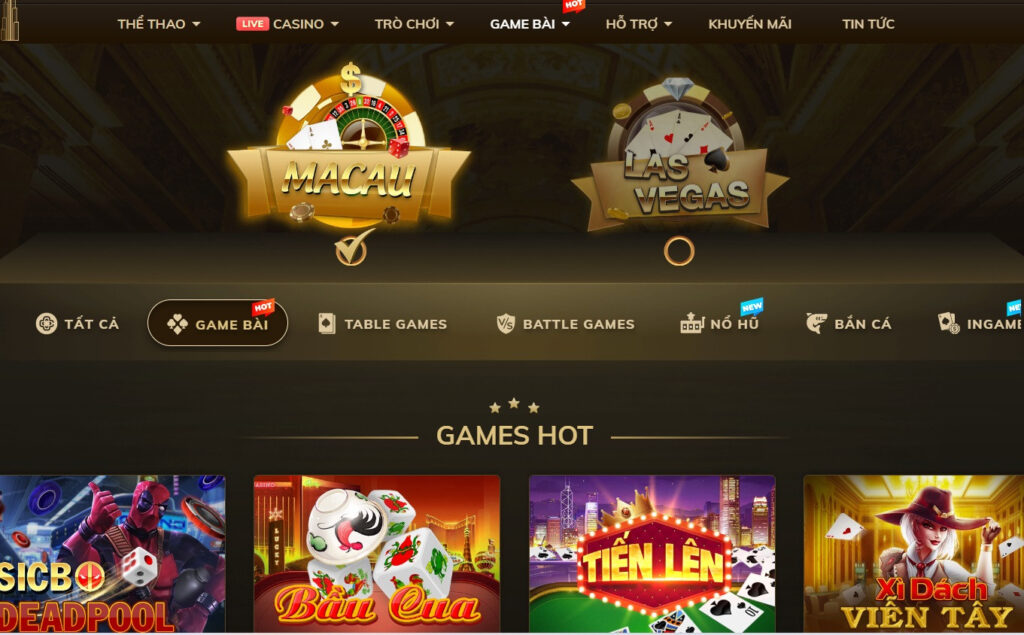The height and width of the screenshot is (635, 1024).
Task: Open the Tiến Lên game thumbnail
Action: pyautogui.click(x=652, y=554)
